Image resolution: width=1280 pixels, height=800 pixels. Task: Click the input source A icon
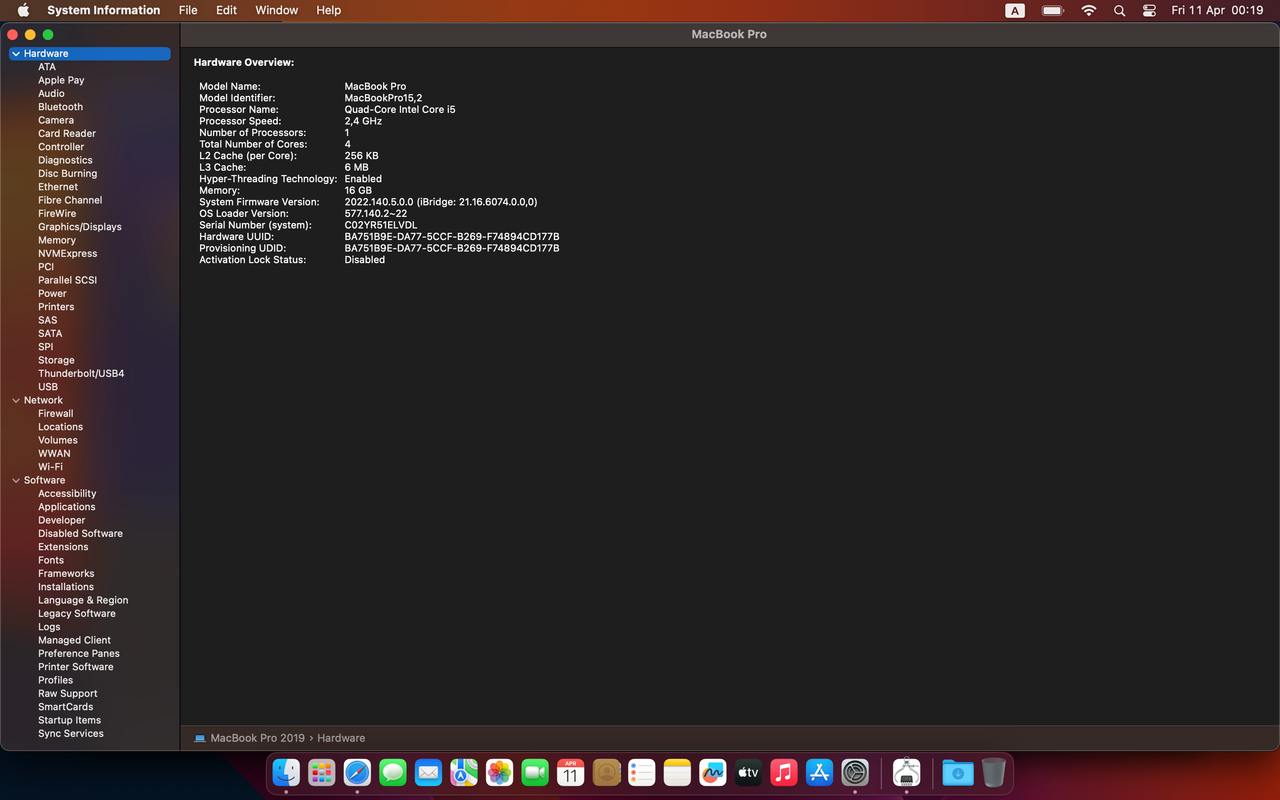point(1014,10)
